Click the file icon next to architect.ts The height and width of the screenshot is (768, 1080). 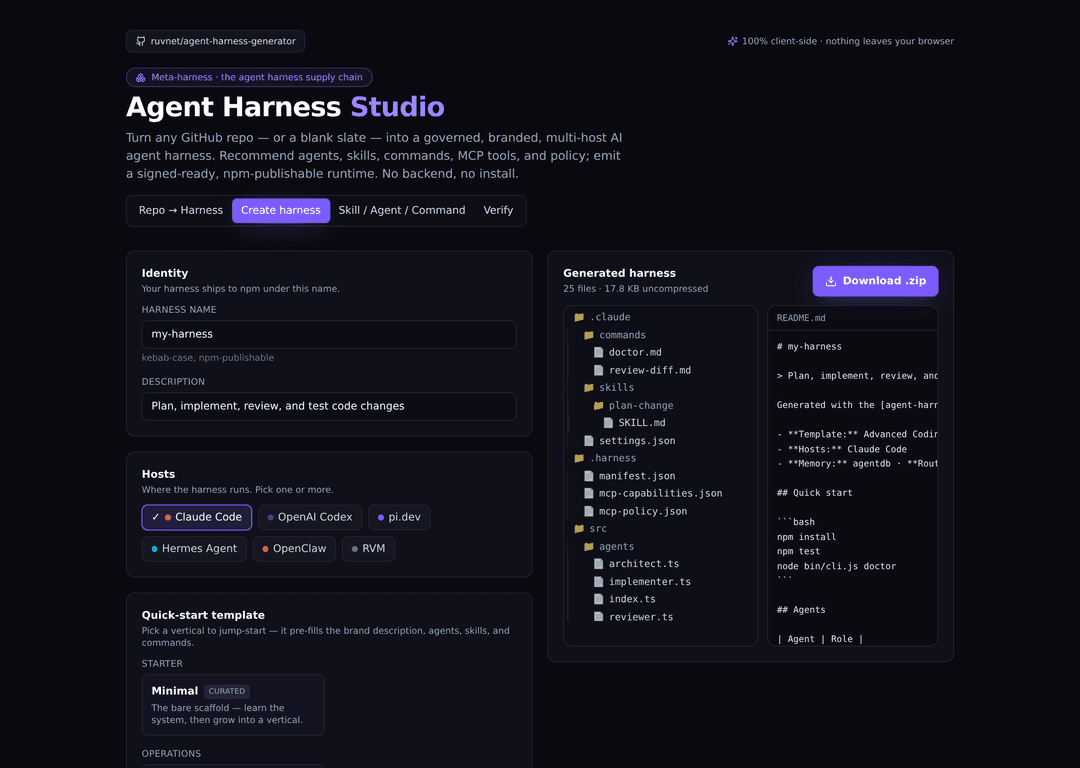click(599, 564)
